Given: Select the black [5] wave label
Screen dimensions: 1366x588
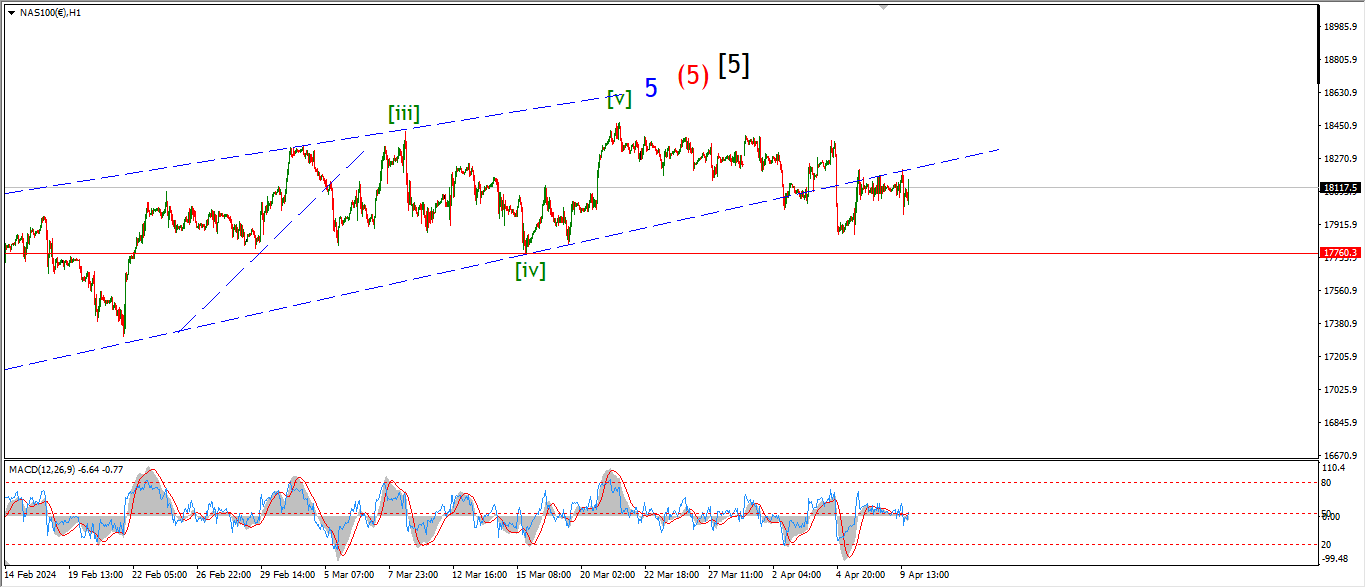Looking at the screenshot, I should point(734,65).
